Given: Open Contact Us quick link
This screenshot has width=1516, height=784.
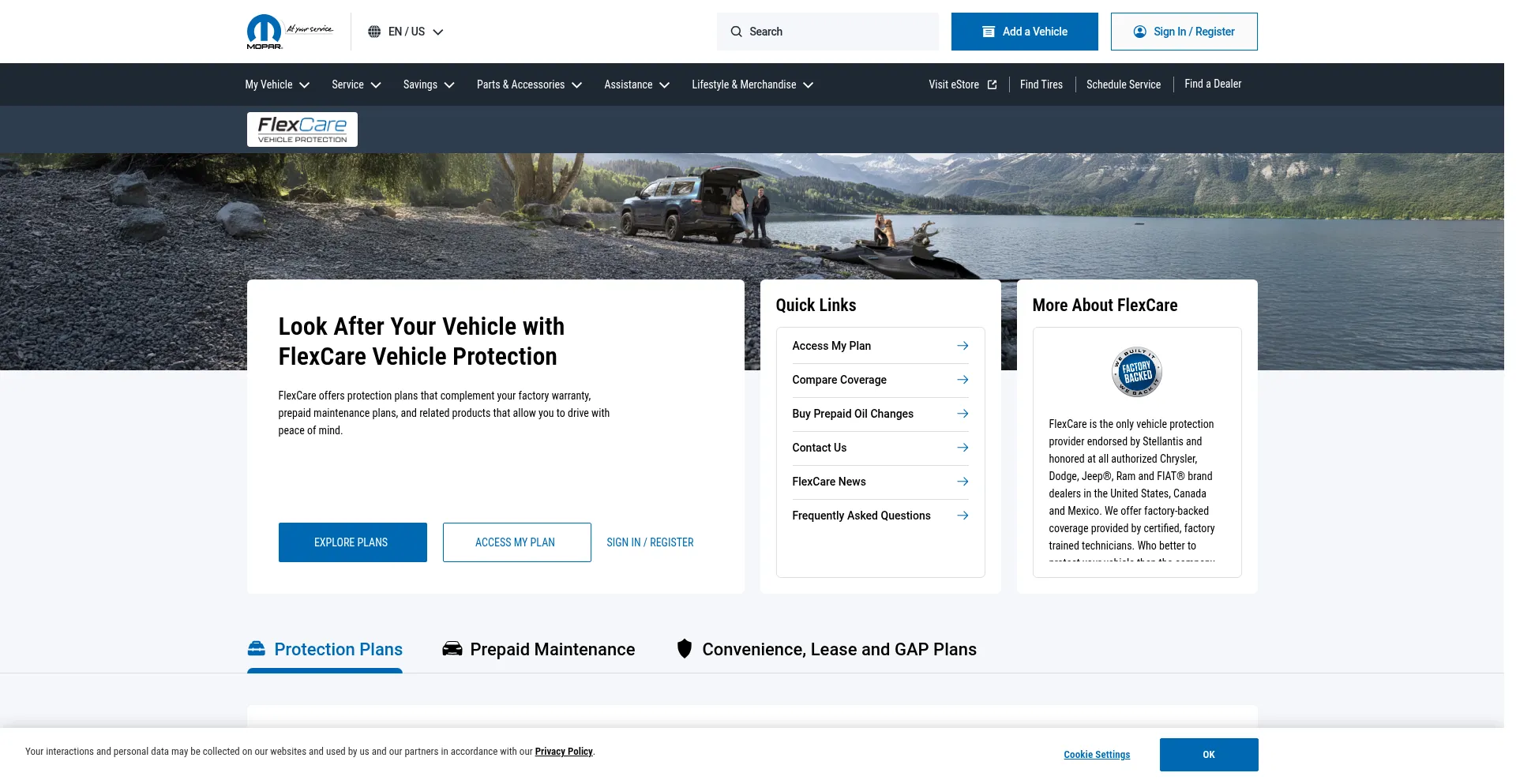Looking at the screenshot, I should (x=880, y=448).
